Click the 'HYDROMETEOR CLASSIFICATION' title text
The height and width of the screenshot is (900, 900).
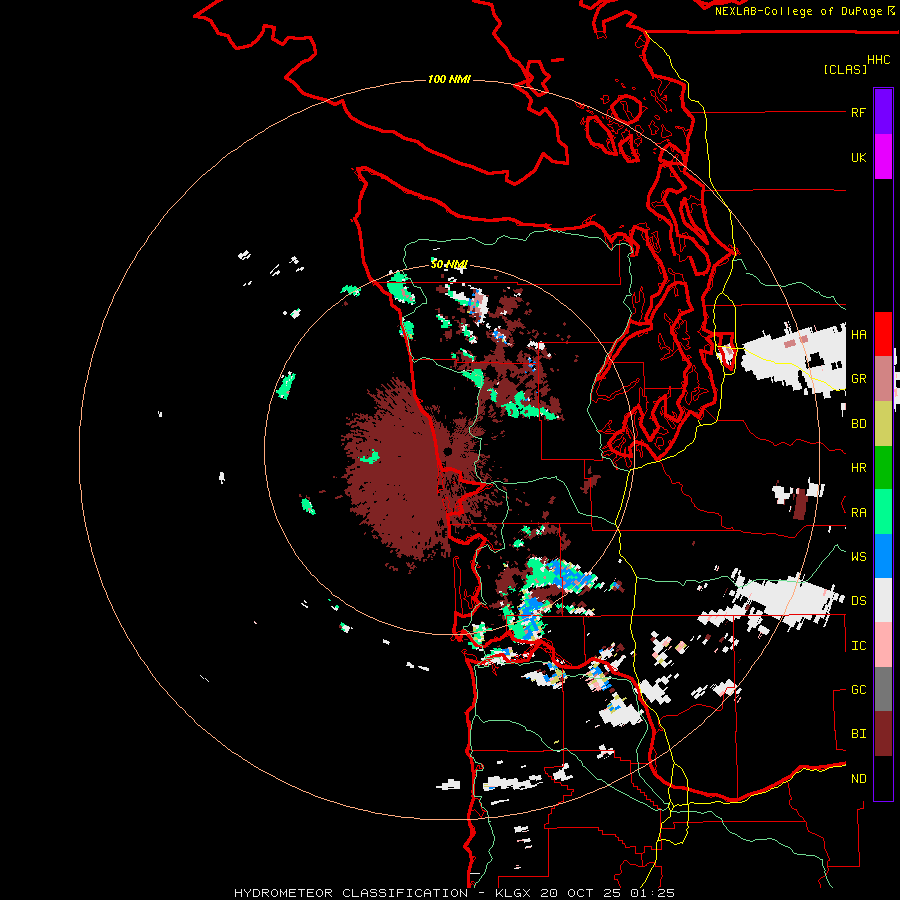(x=351, y=893)
